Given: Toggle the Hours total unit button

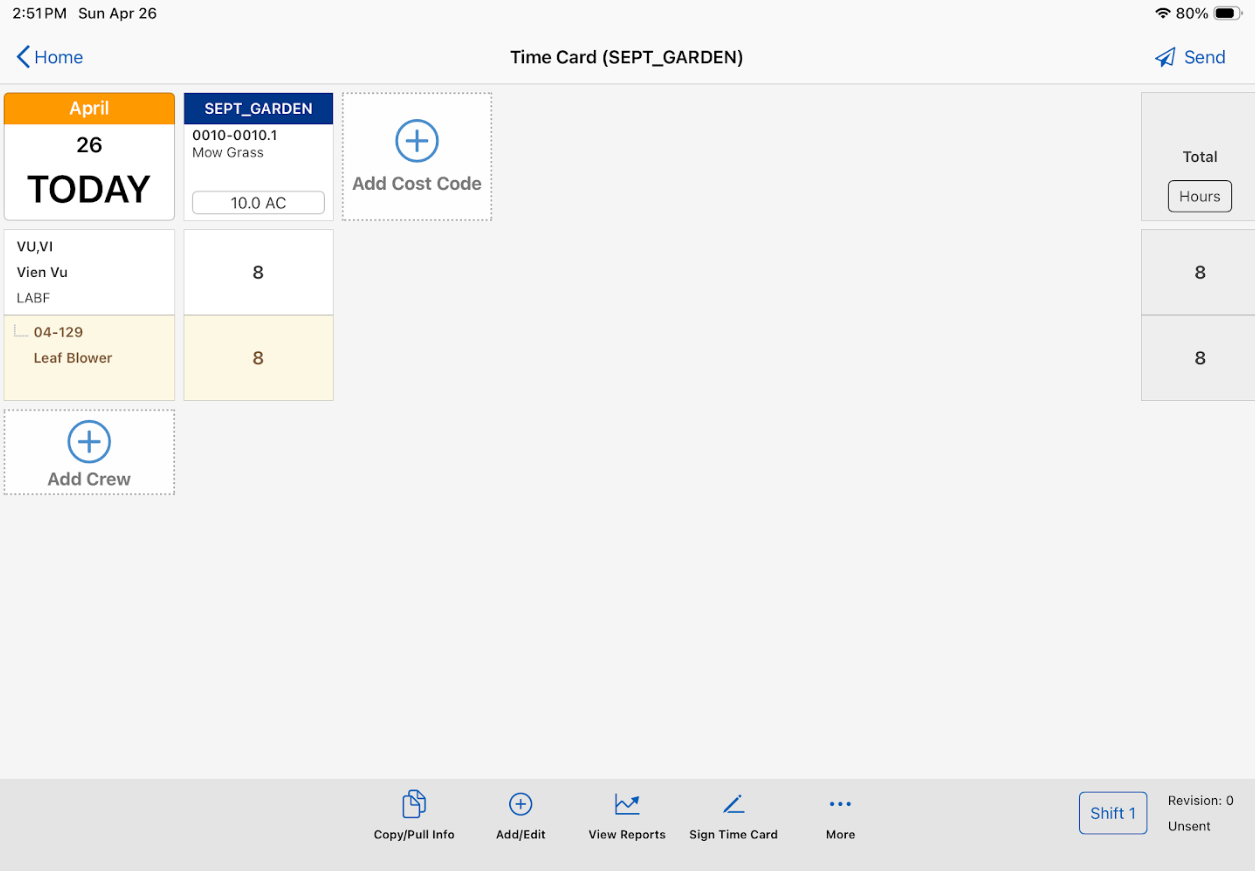Looking at the screenshot, I should coord(1199,196).
